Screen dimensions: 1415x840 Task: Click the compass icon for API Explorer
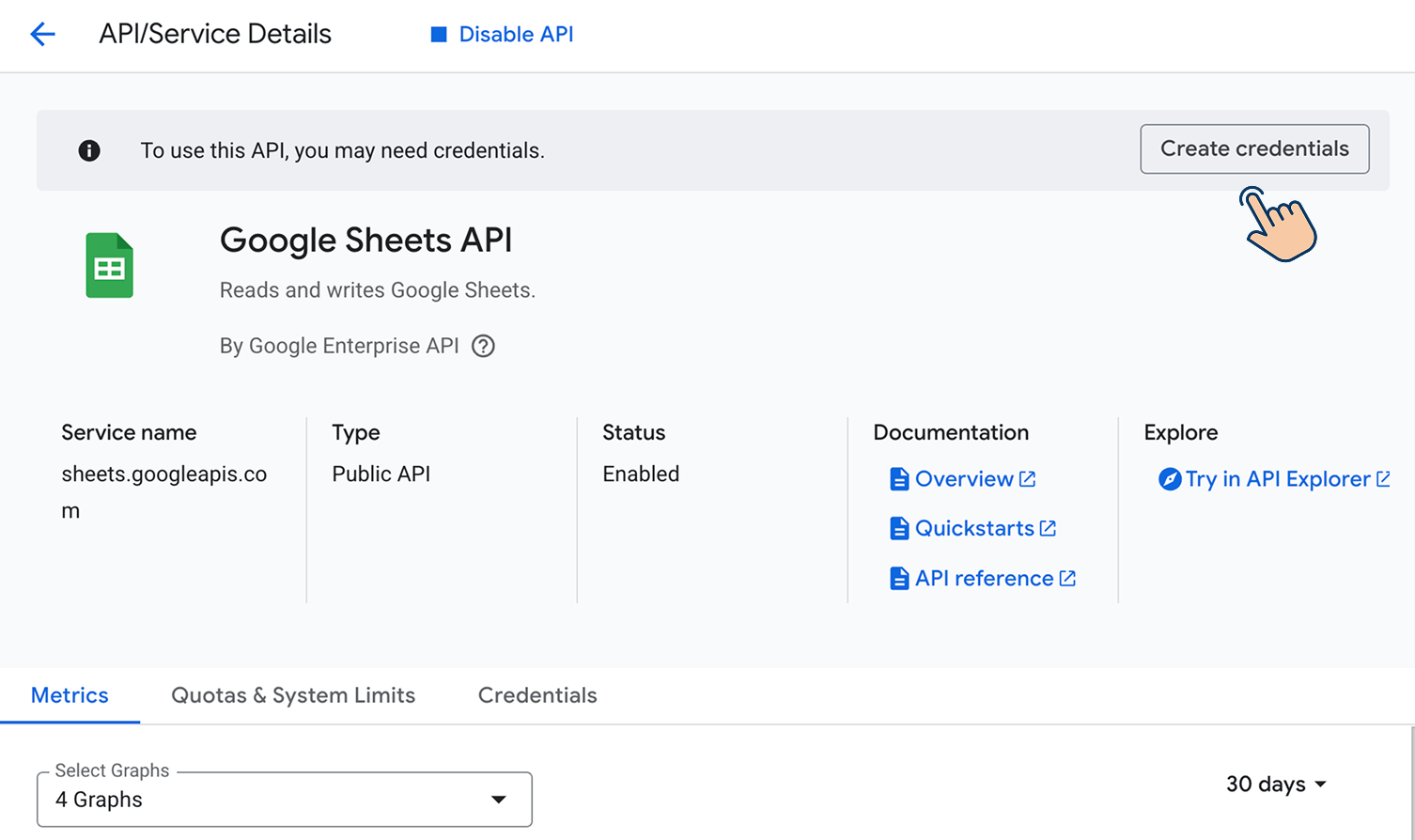[1170, 479]
